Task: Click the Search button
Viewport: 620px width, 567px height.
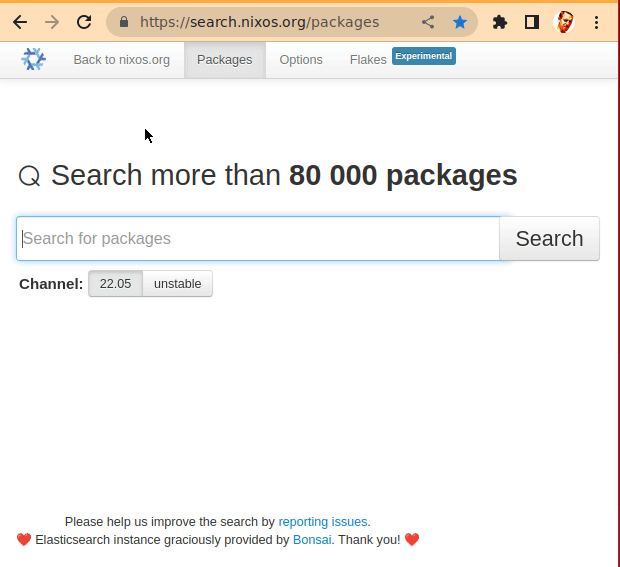Action: [x=549, y=239]
